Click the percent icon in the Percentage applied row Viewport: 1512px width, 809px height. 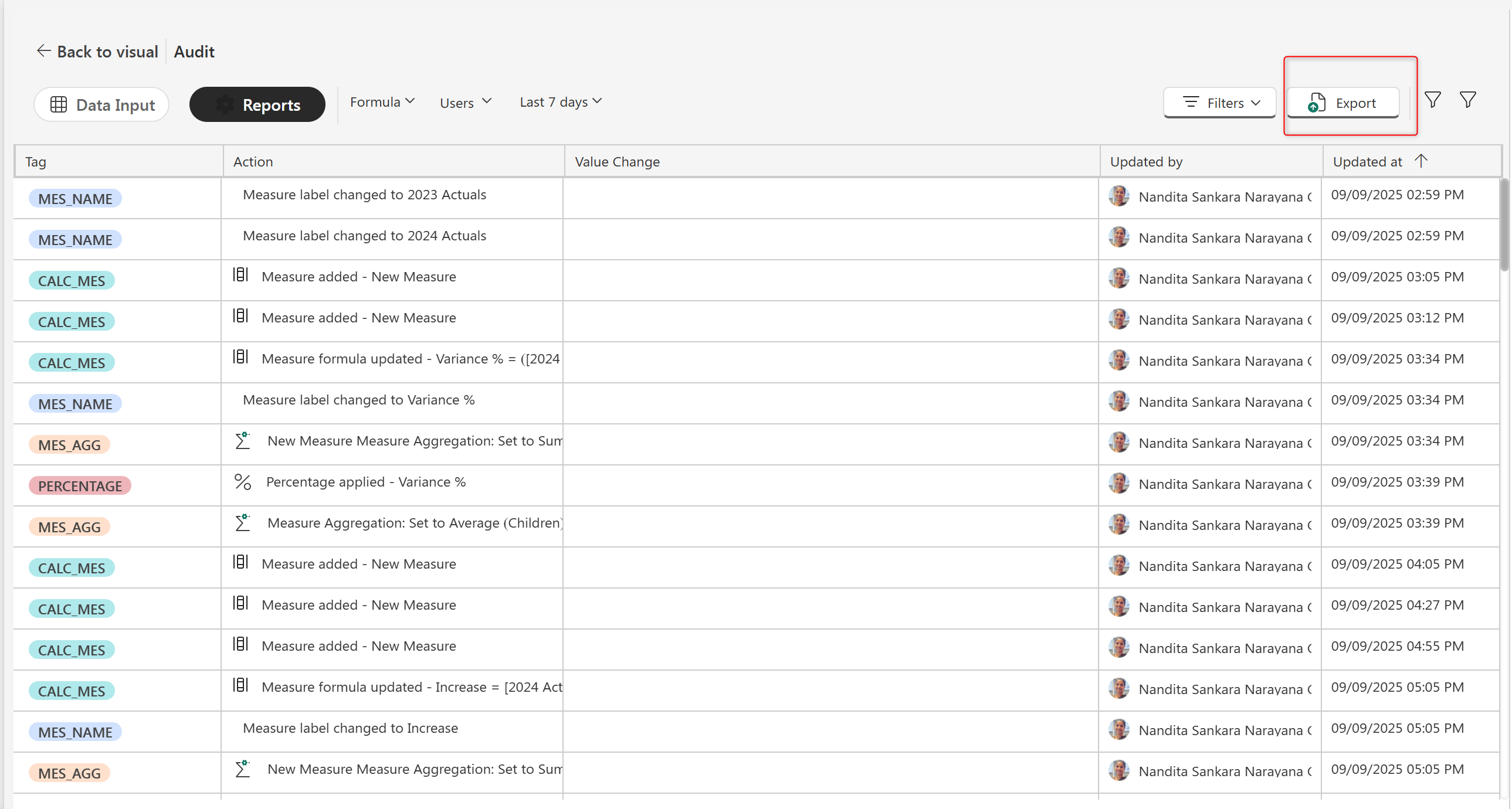coord(242,482)
